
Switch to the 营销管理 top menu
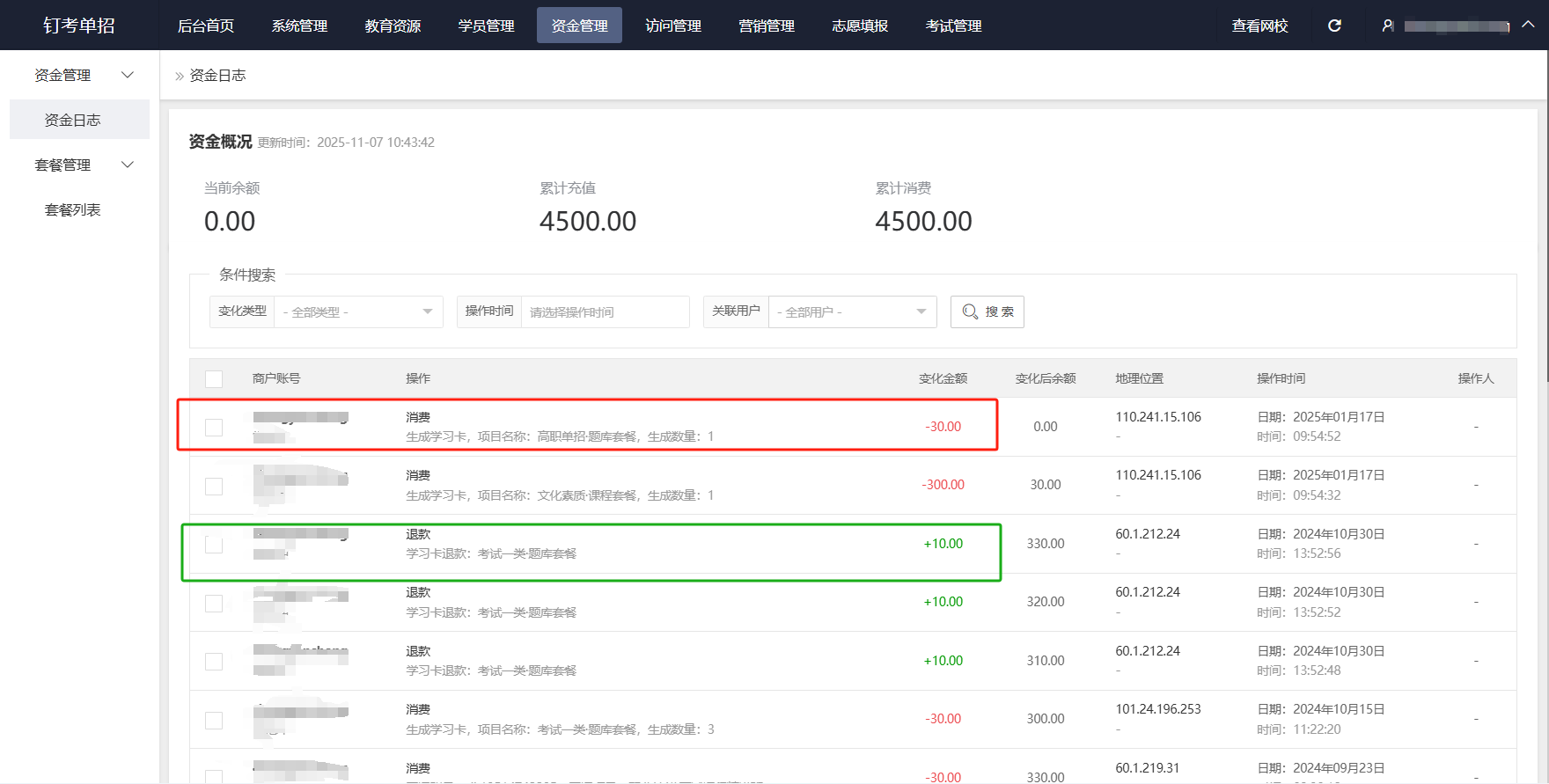click(766, 26)
